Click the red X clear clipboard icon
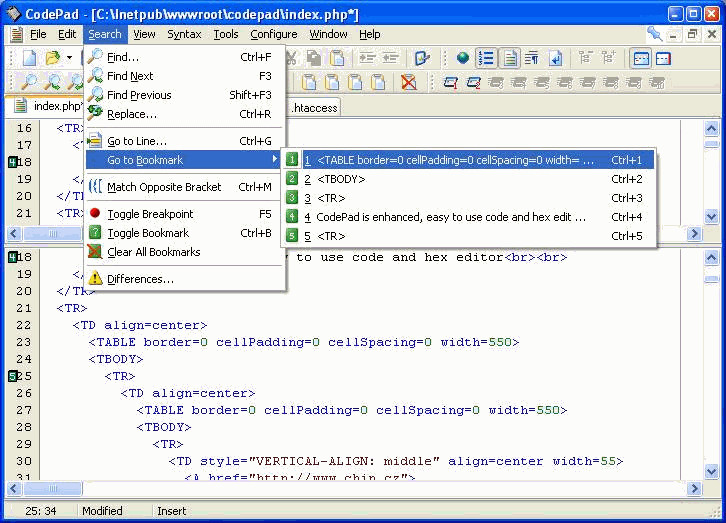The height and width of the screenshot is (523, 726). point(408,82)
